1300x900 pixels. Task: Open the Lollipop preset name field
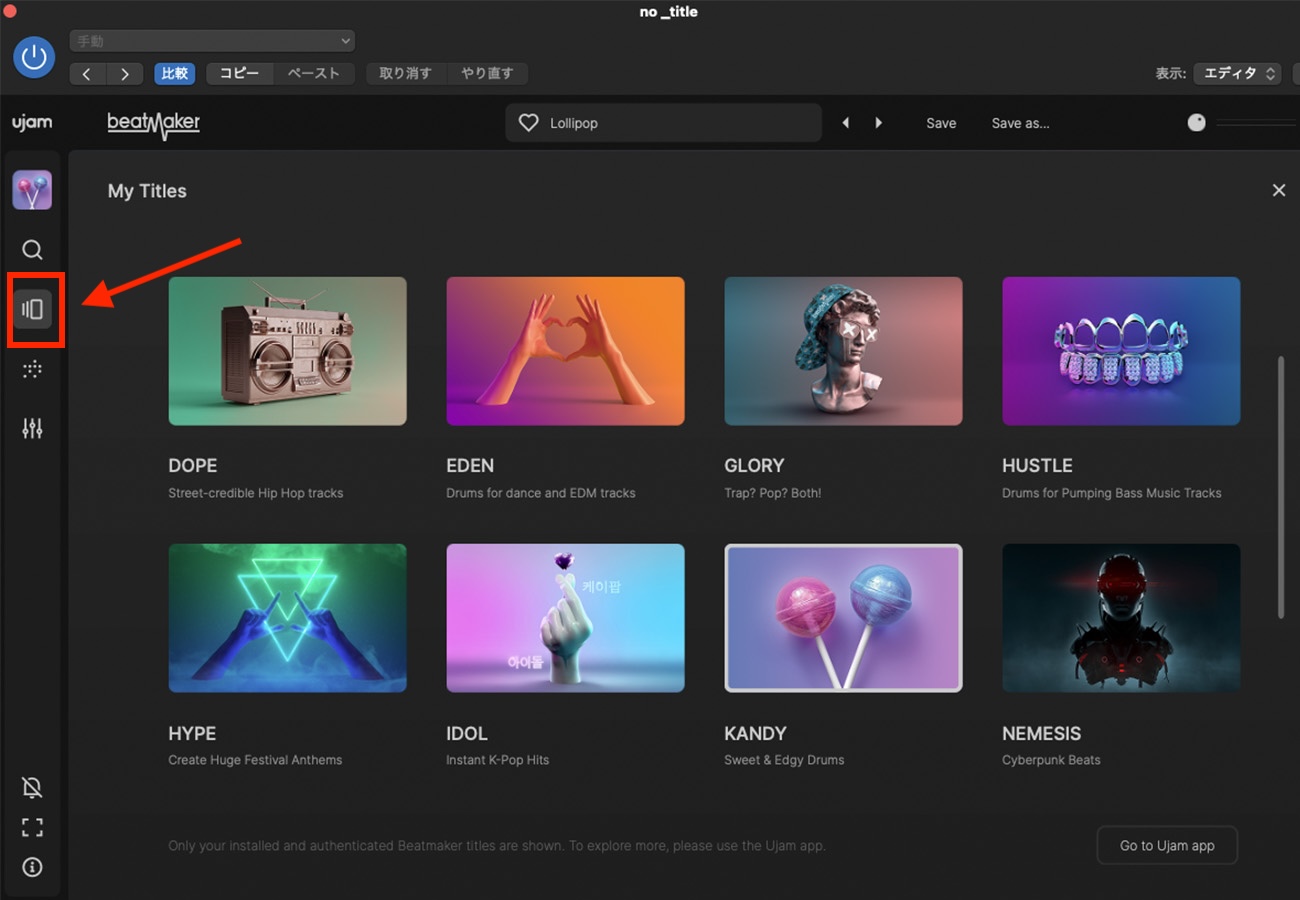click(663, 123)
